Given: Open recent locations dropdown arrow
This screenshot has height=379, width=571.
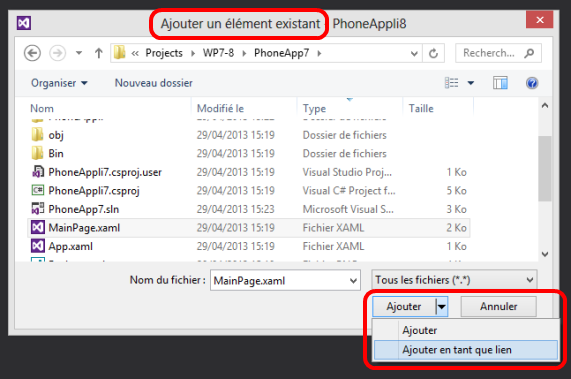Looking at the screenshot, I should [x=79, y=54].
